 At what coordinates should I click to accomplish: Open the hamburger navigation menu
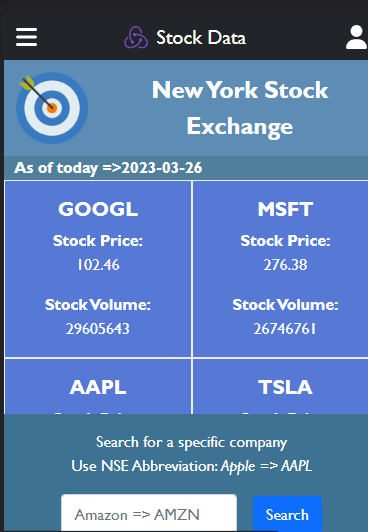point(26,37)
